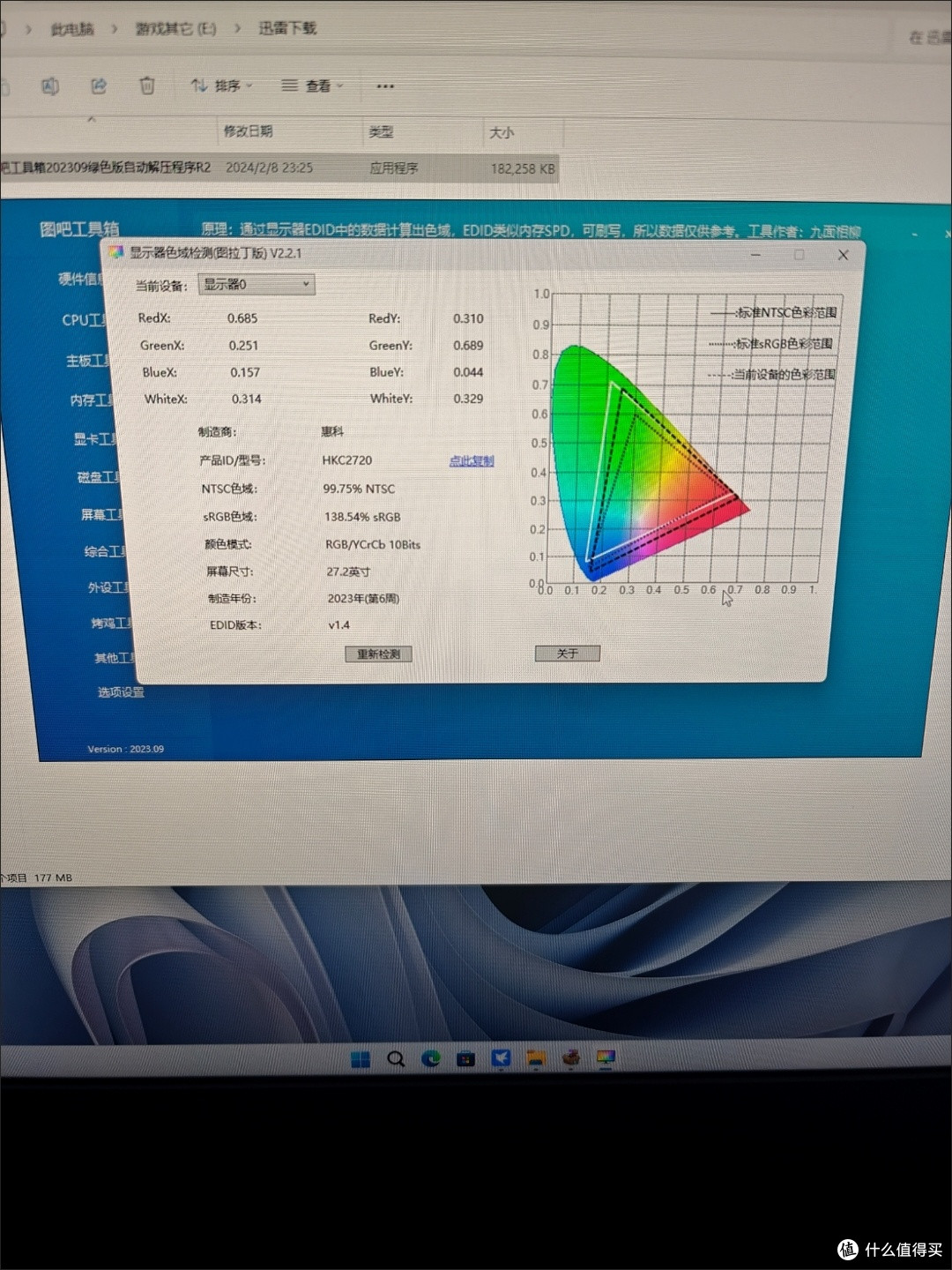Open the 内存工具 tab in 图吧工具箱
952x1270 pixels.
pyautogui.click(x=92, y=400)
